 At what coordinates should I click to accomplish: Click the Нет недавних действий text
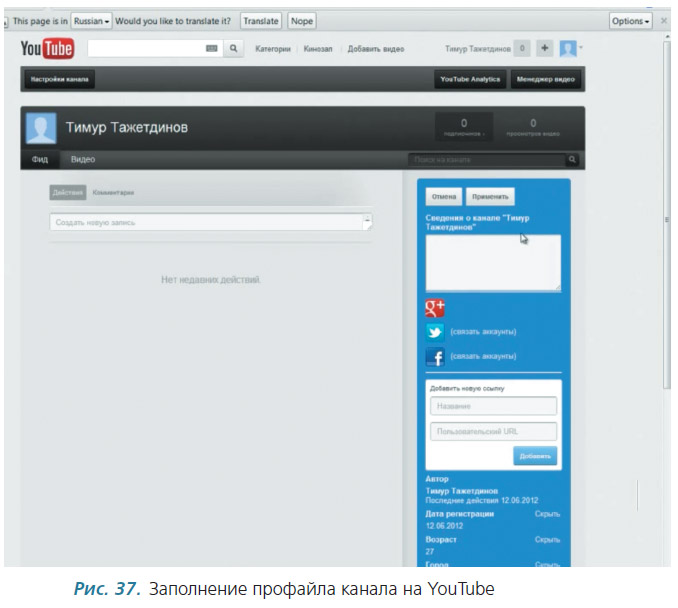[211, 280]
